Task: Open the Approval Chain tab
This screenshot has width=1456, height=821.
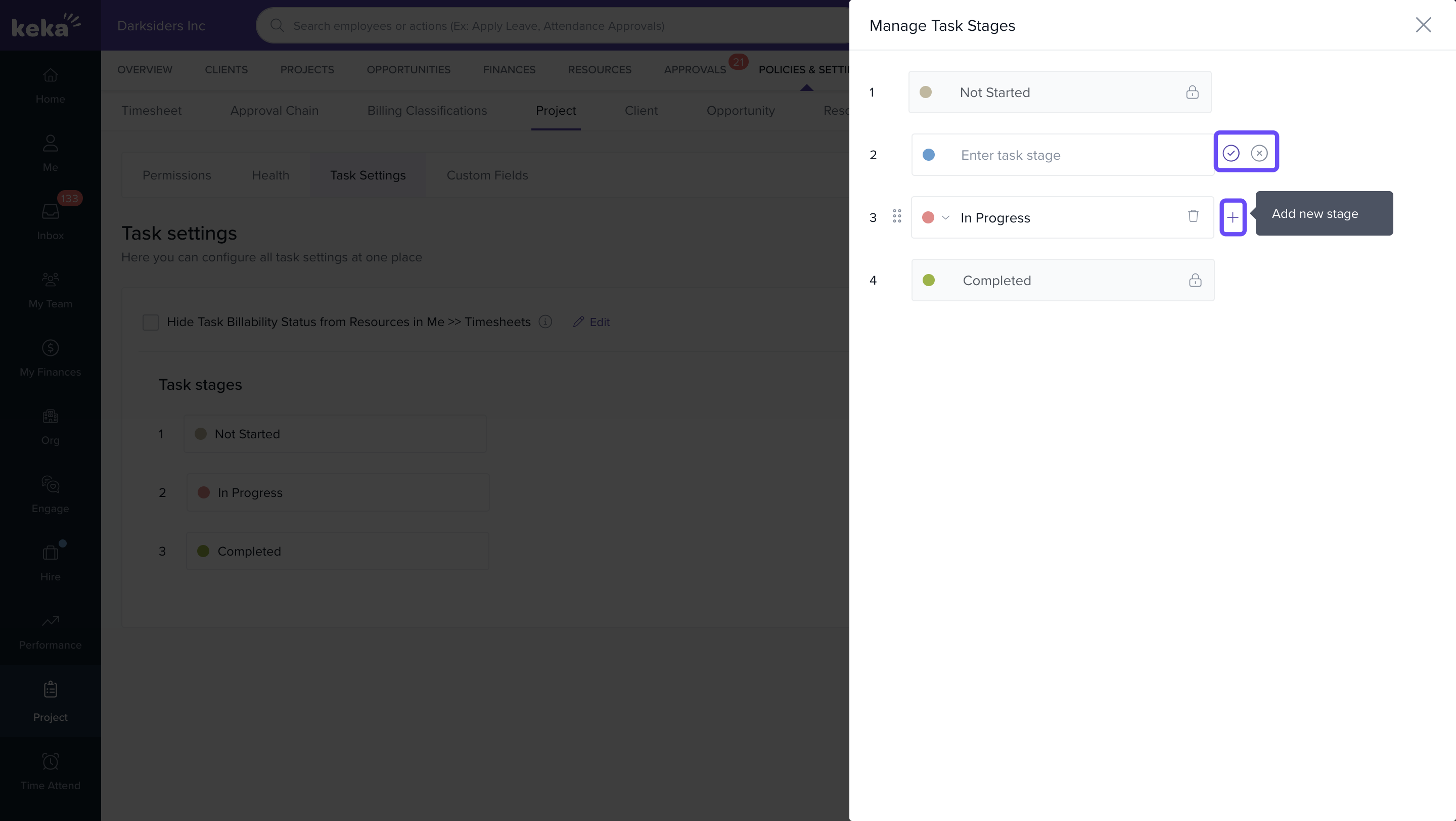Action: 274,111
